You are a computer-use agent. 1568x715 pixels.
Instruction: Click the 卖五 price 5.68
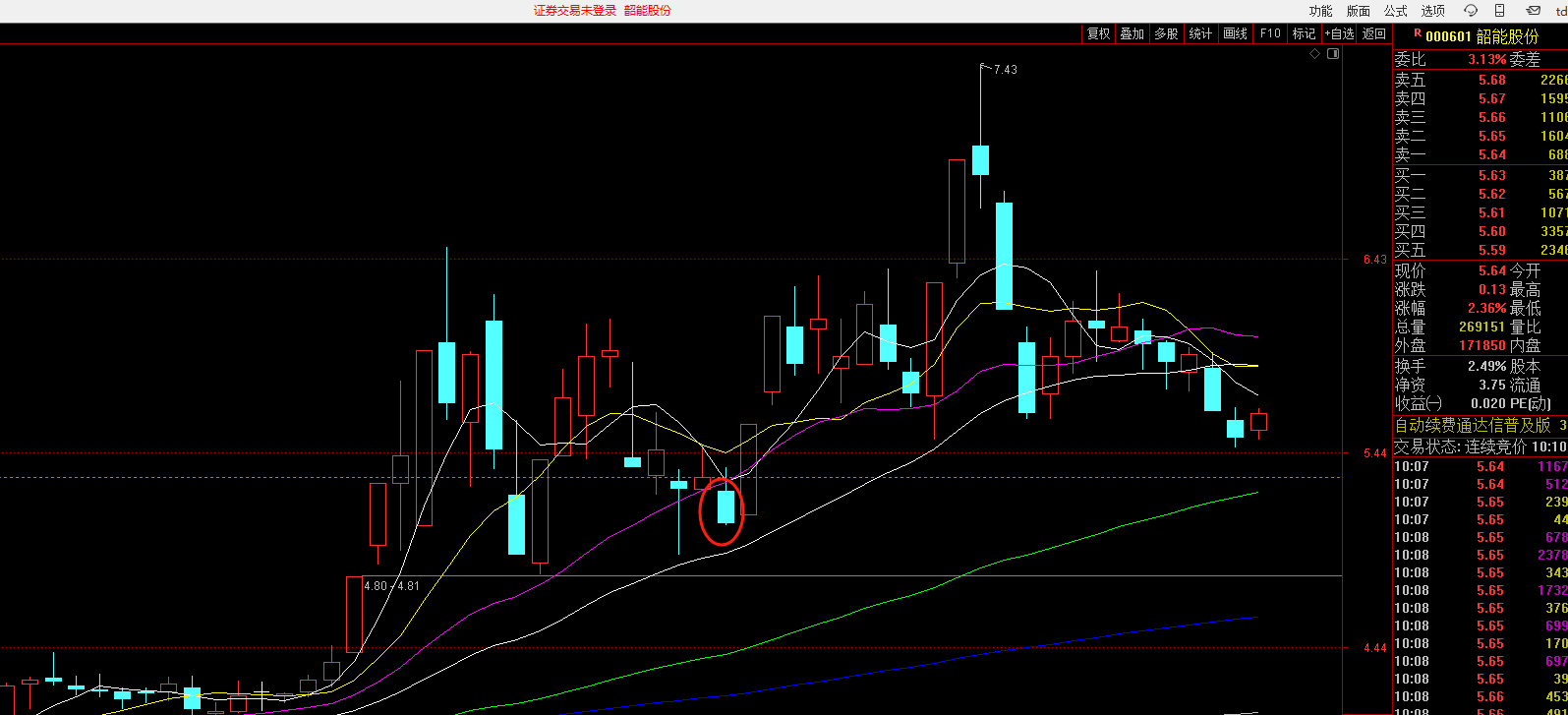pyautogui.click(x=1492, y=81)
